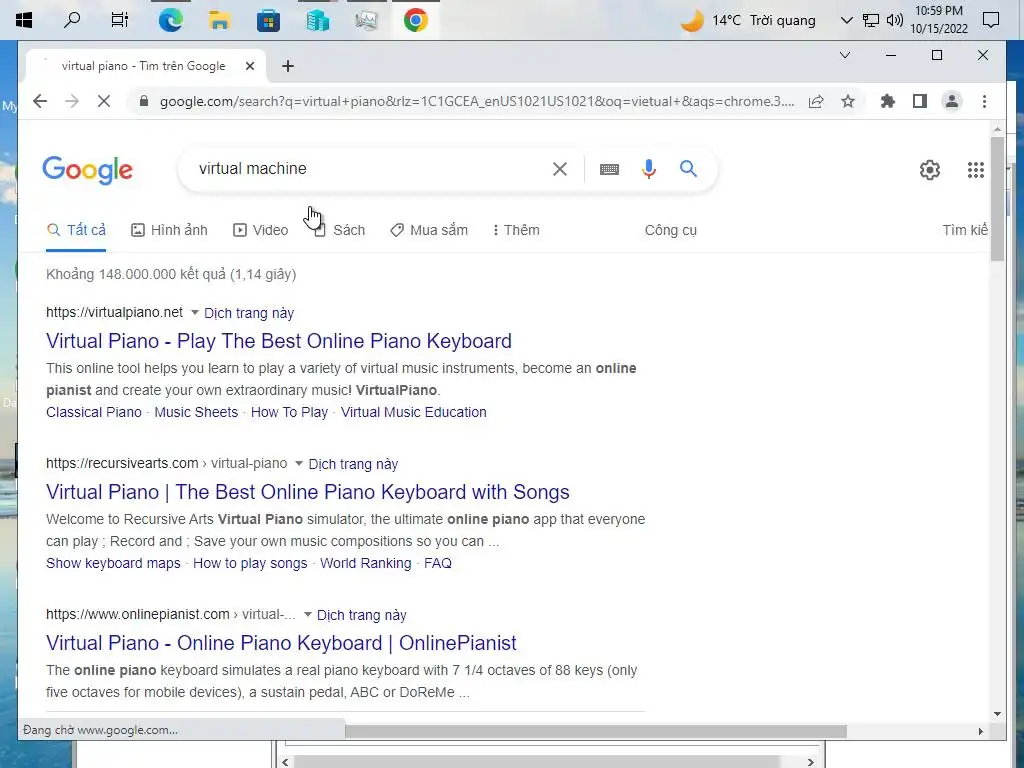Switch to the Sách tab
The width and height of the screenshot is (1024, 768).
coord(340,230)
